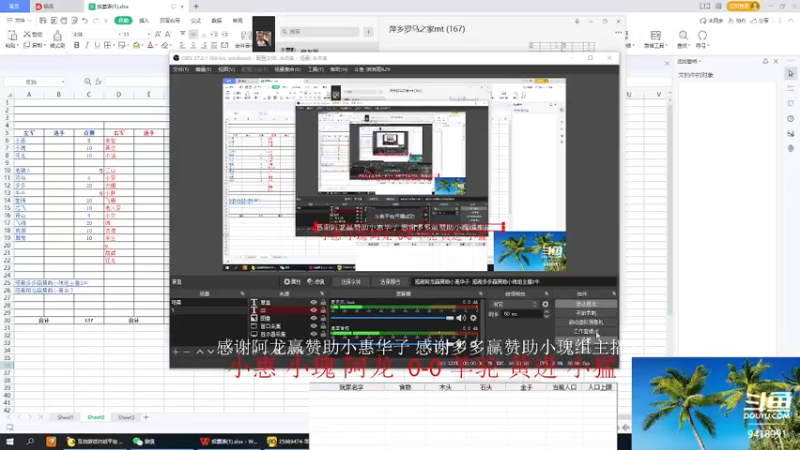Toggle visibility eye of image source in OBS
The height and width of the screenshot is (450, 800).
(314, 318)
